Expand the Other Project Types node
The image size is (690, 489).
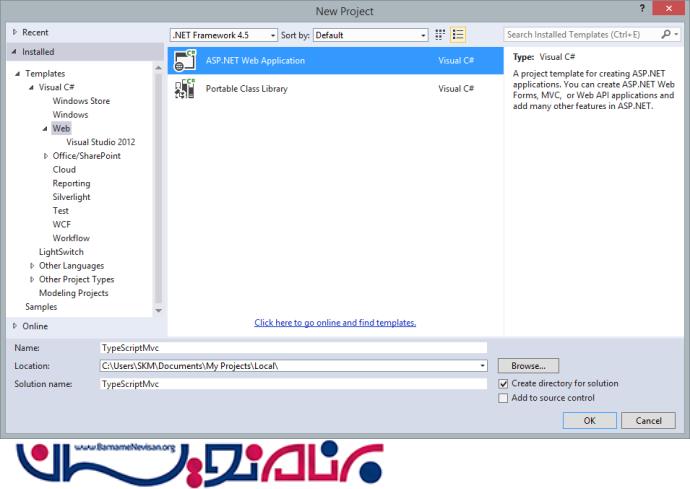32,279
